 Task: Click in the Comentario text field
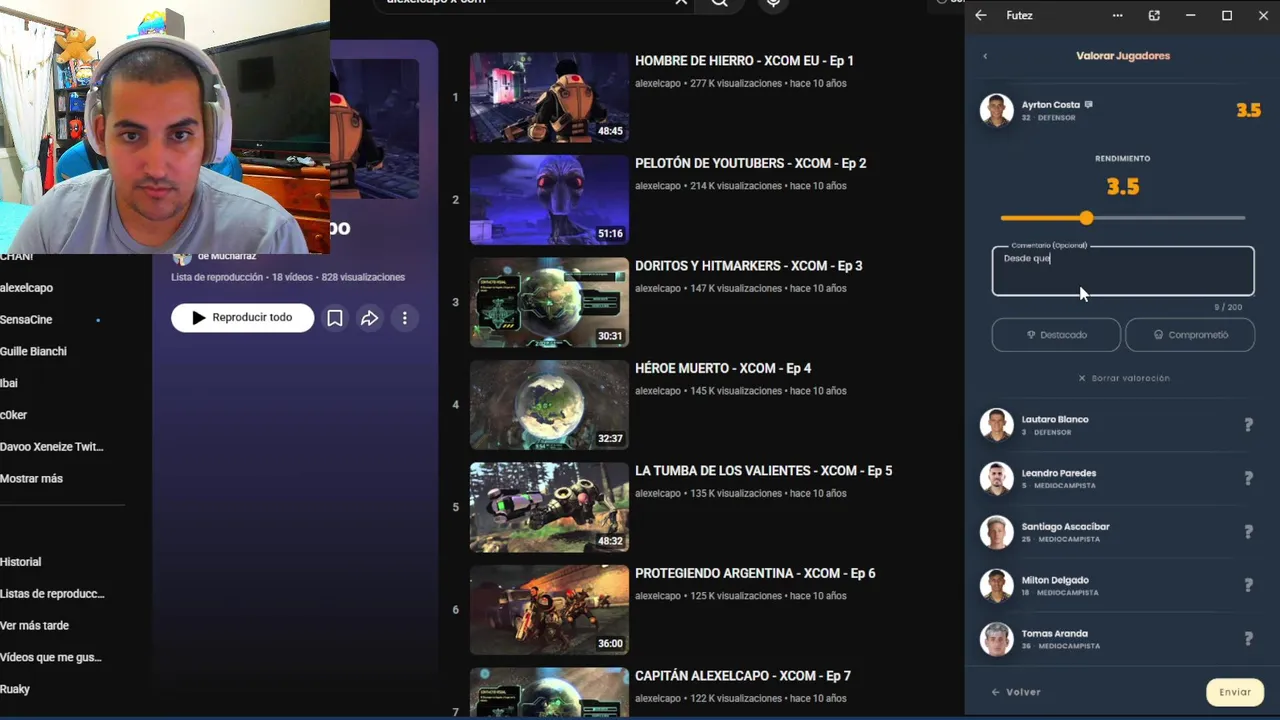pyautogui.click(x=1123, y=271)
